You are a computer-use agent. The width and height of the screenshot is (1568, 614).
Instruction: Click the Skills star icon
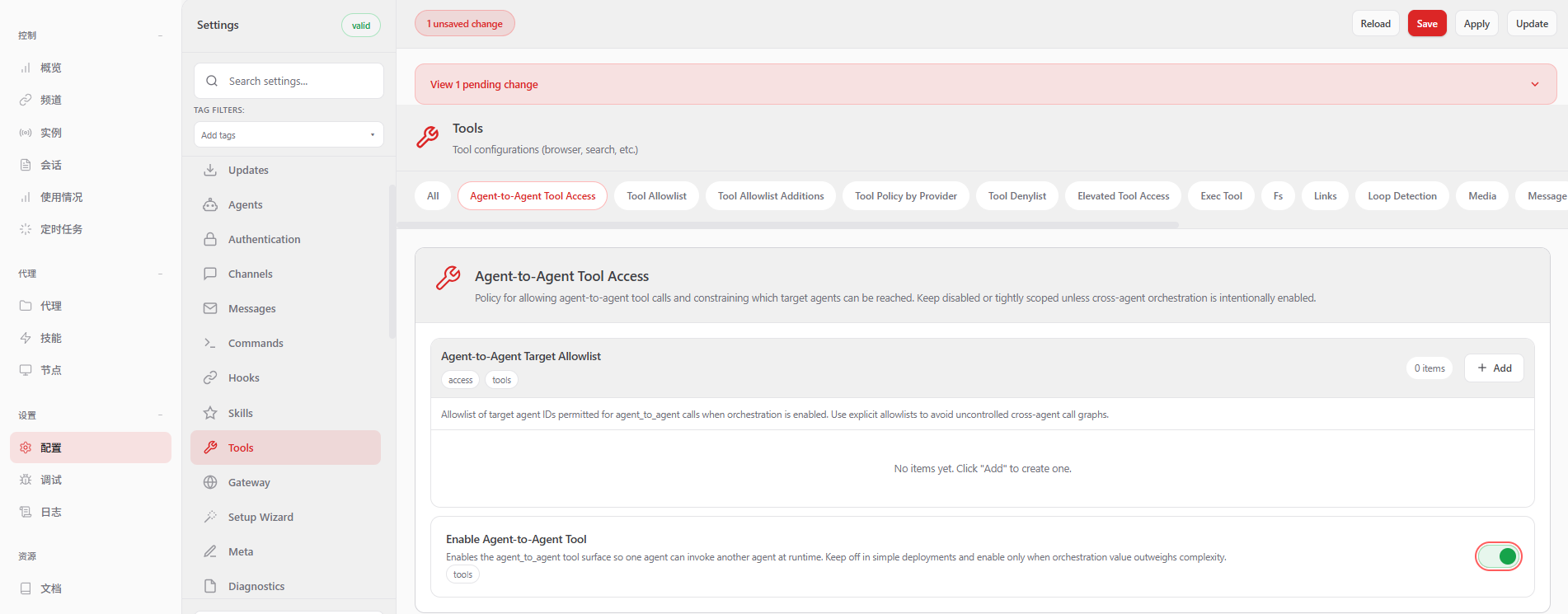click(210, 413)
